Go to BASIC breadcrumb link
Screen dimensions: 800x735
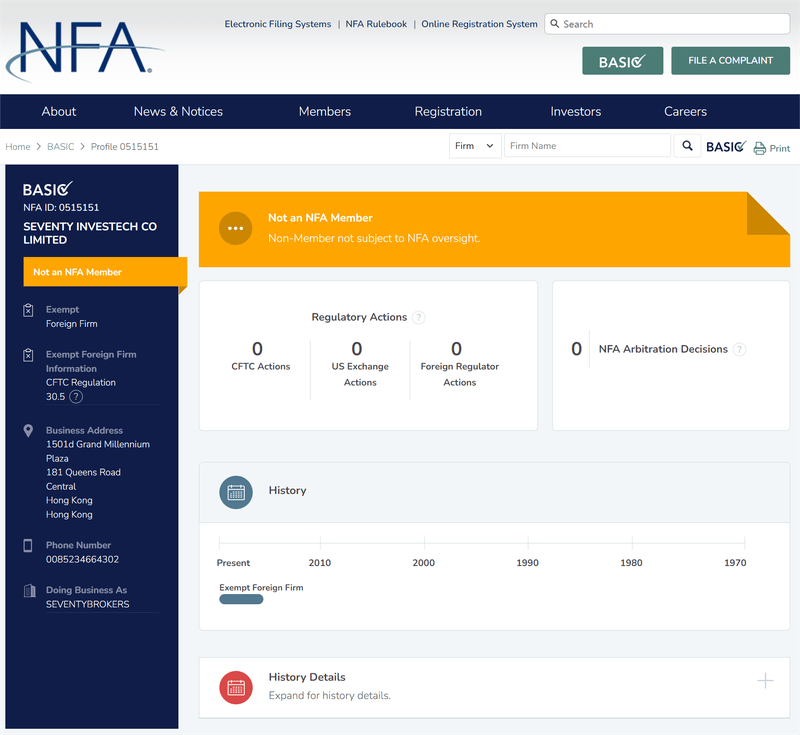click(x=60, y=147)
